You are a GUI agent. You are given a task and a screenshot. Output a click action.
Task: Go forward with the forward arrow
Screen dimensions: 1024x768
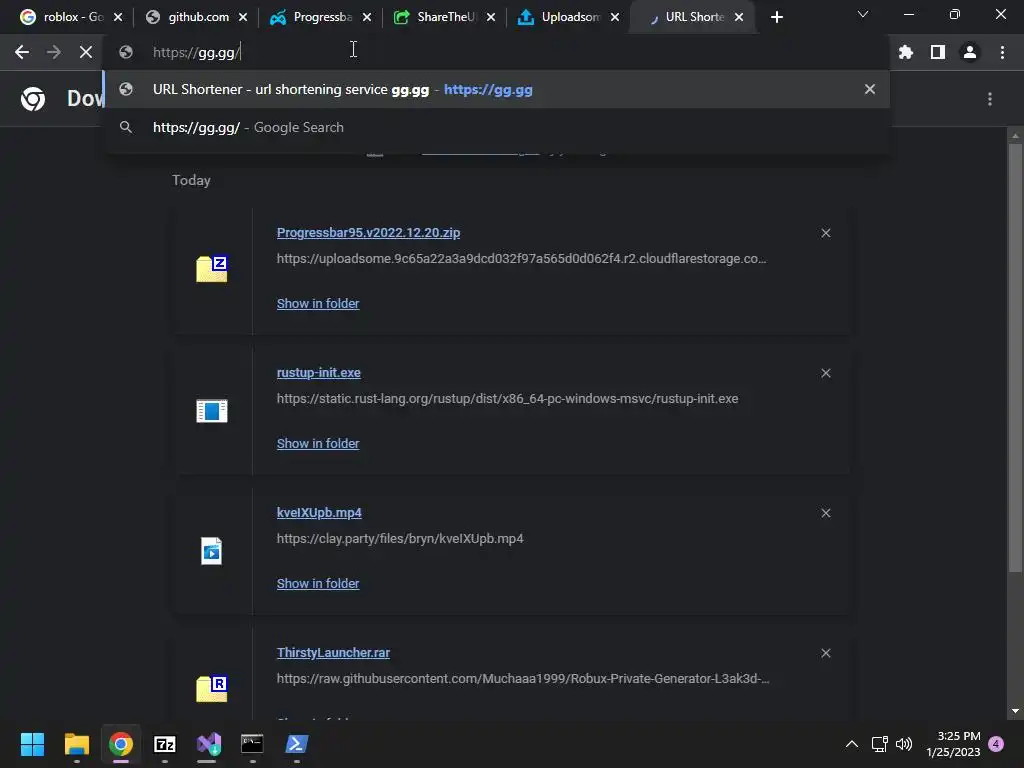coord(54,52)
